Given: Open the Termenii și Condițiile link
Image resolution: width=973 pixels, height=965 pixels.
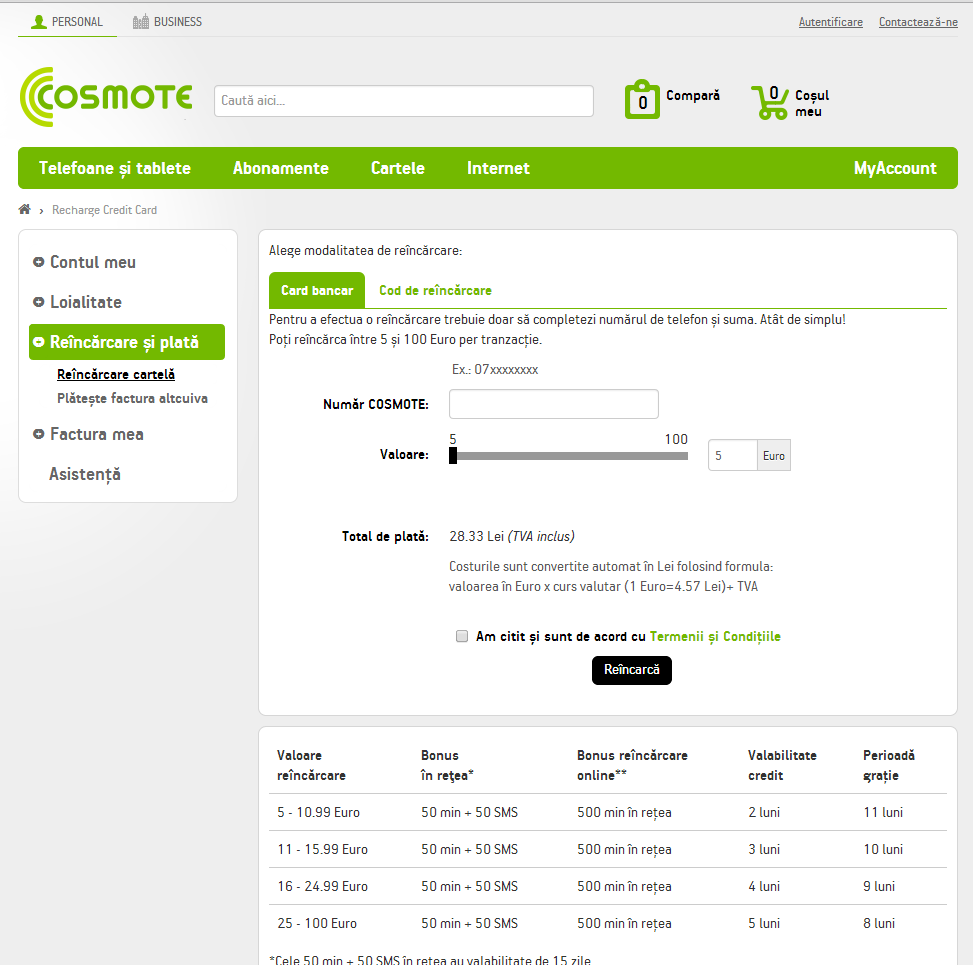Looking at the screenshot, I should pyautogui.click(x=715, y=637).
